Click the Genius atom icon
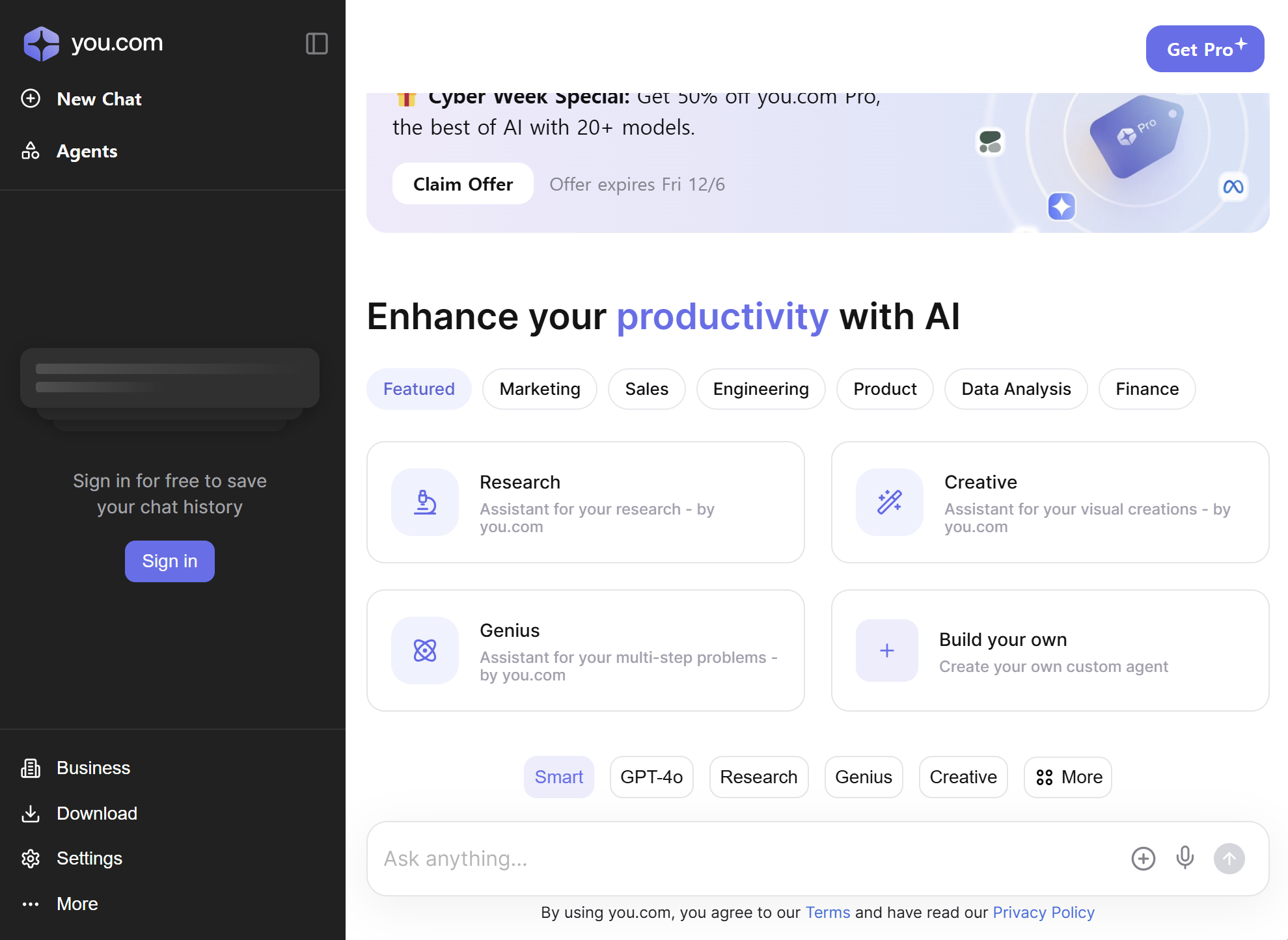 pyautogui.click(x=425, y=651)
